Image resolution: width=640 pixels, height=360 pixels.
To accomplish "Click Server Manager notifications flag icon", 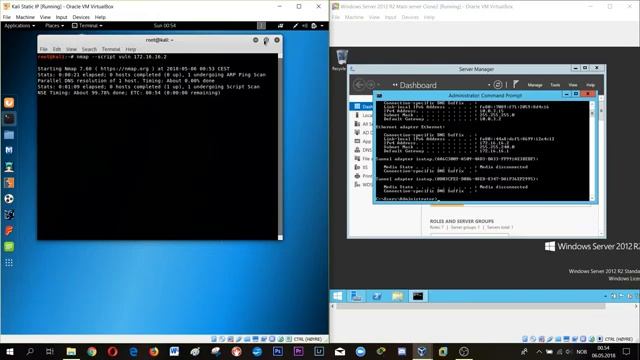I will pos(516,84).
